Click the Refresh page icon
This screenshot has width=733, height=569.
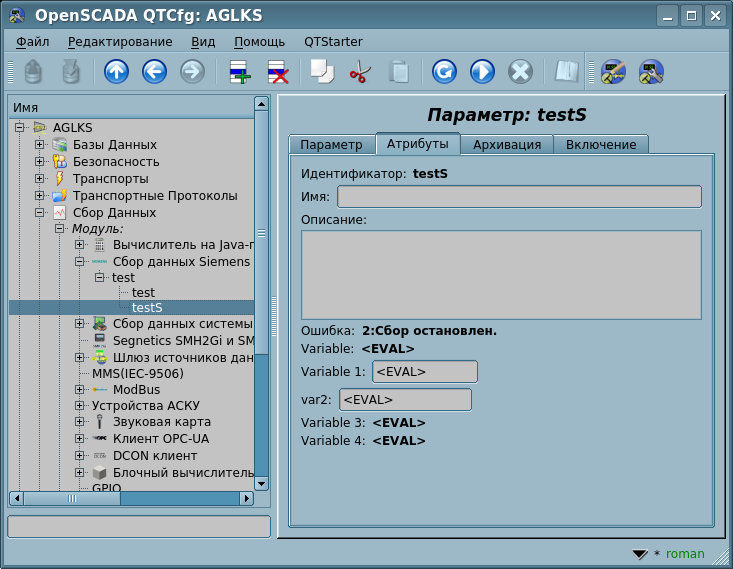pyautogui.click(x=444, y=72)
